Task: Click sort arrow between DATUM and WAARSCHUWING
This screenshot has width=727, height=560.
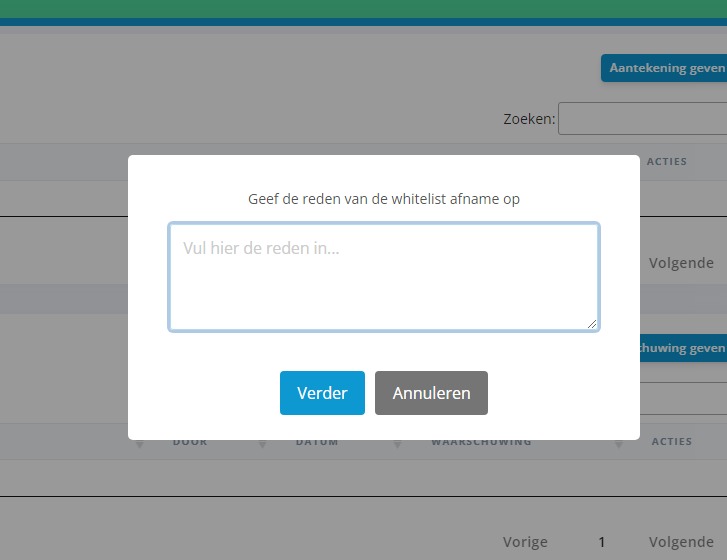Action: (397, 443)
